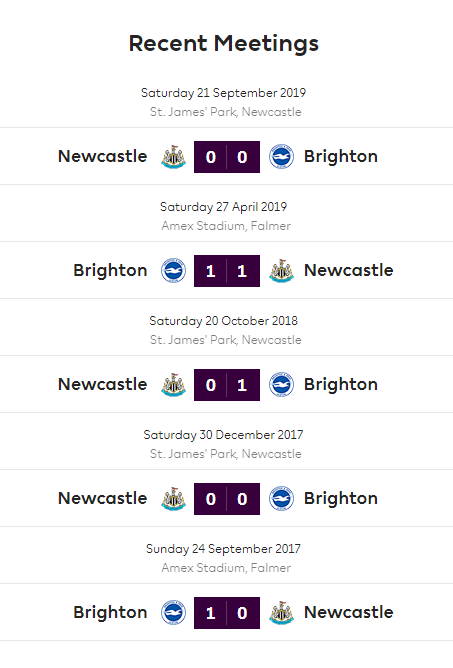Select Brighton team name in October 2018 fixture
The height and width of the screenshot is (668, 453).
(341, 385)
